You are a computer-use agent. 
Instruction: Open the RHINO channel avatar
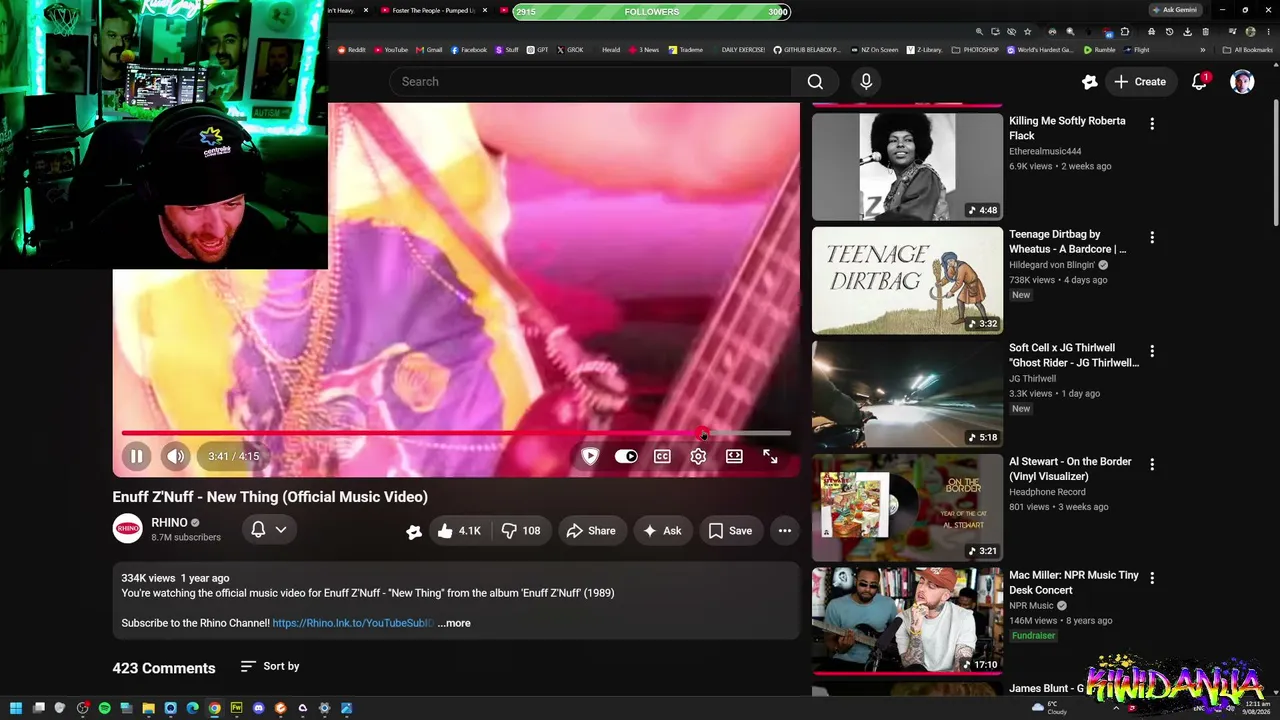click(127, 529)
